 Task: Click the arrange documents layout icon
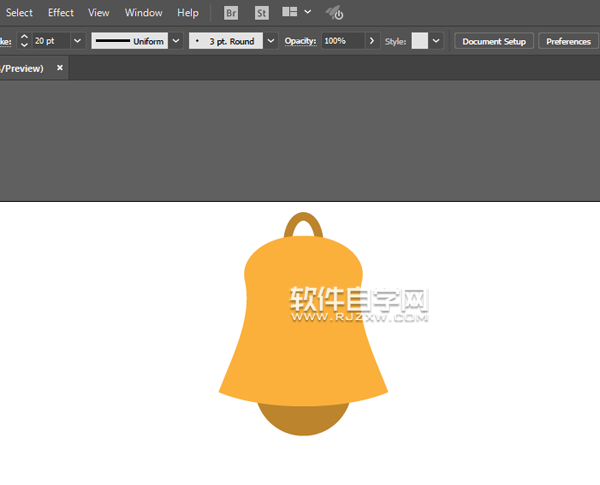290,13
